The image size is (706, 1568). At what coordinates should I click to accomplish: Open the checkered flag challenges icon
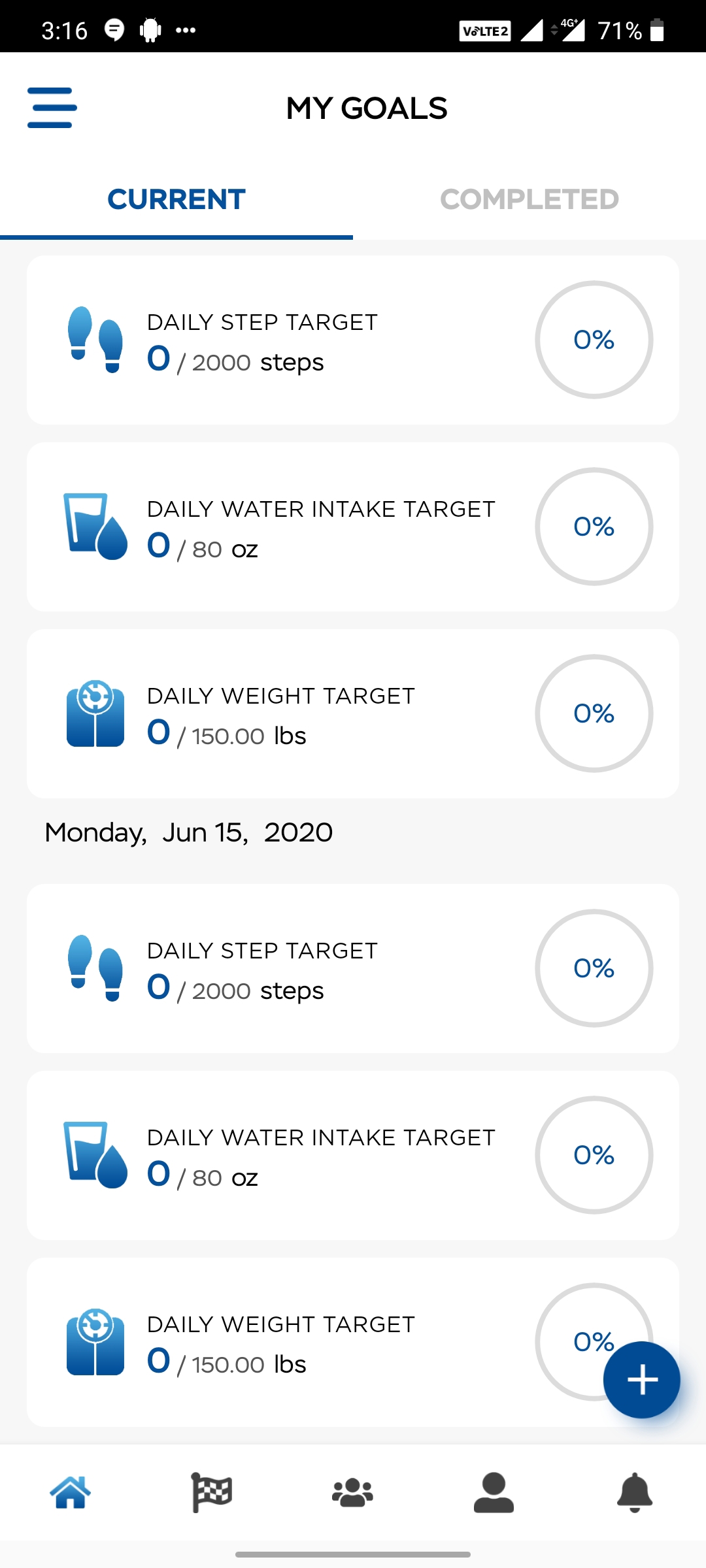[x=212, y=1492]
